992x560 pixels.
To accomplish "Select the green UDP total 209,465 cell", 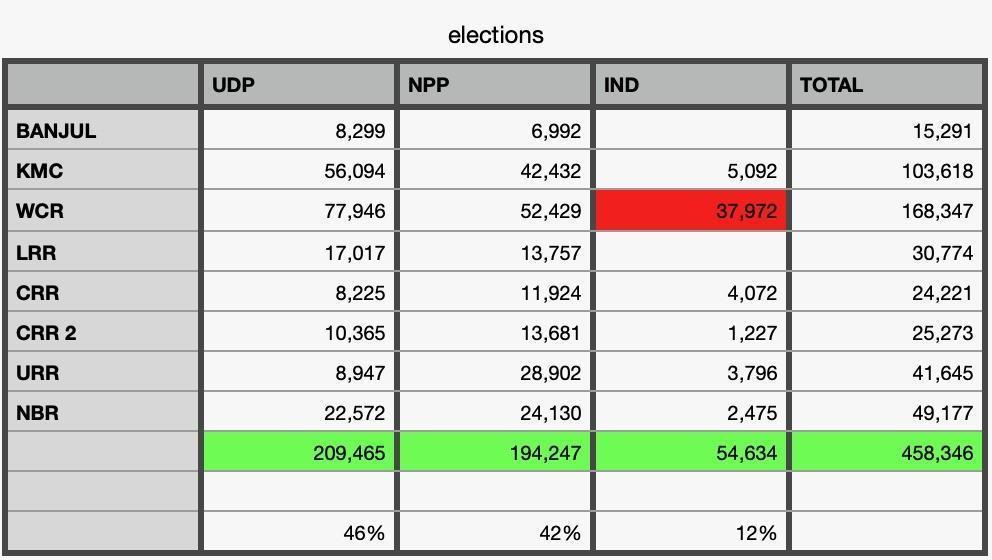I will [x=298, y=452].
